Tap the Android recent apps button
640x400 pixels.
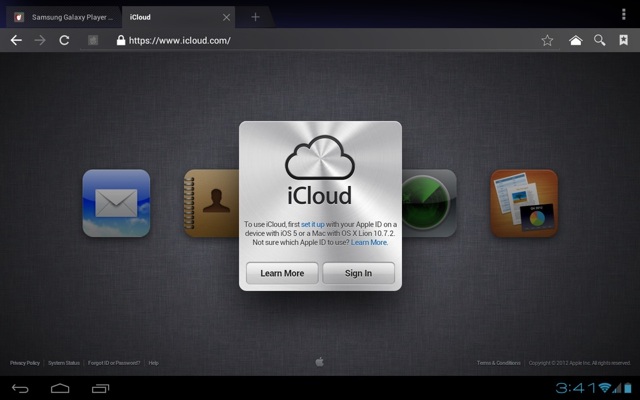click(x=100, y=388)
